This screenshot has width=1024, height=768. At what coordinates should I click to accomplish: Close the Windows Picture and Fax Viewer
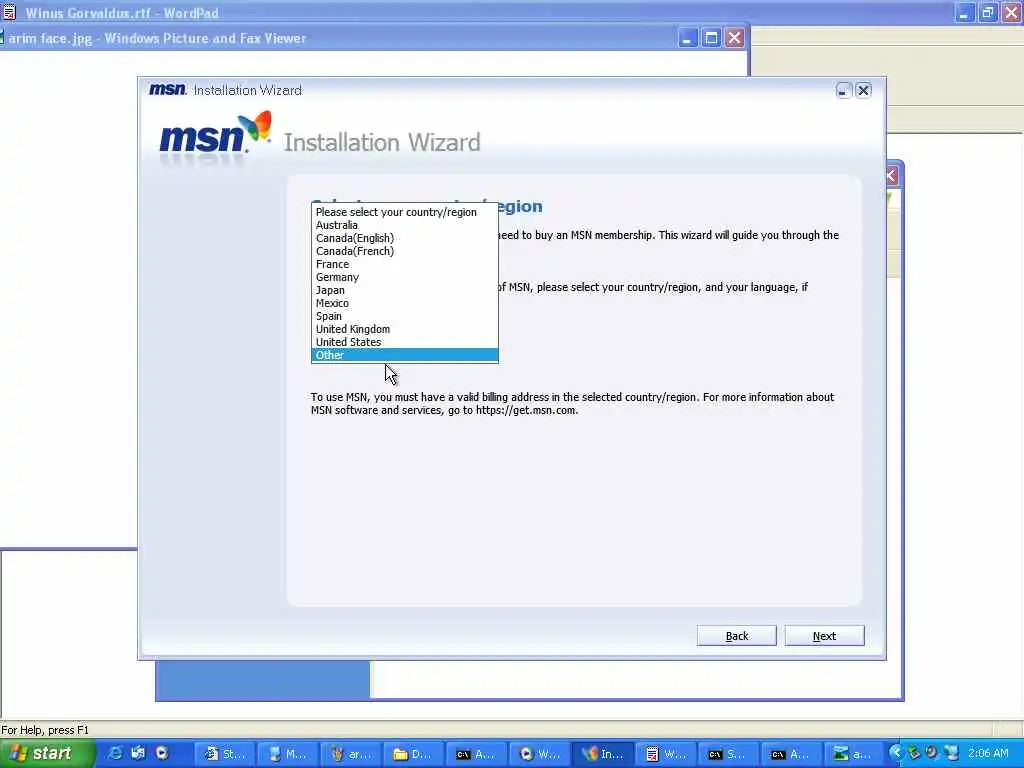tap(735, 38)
